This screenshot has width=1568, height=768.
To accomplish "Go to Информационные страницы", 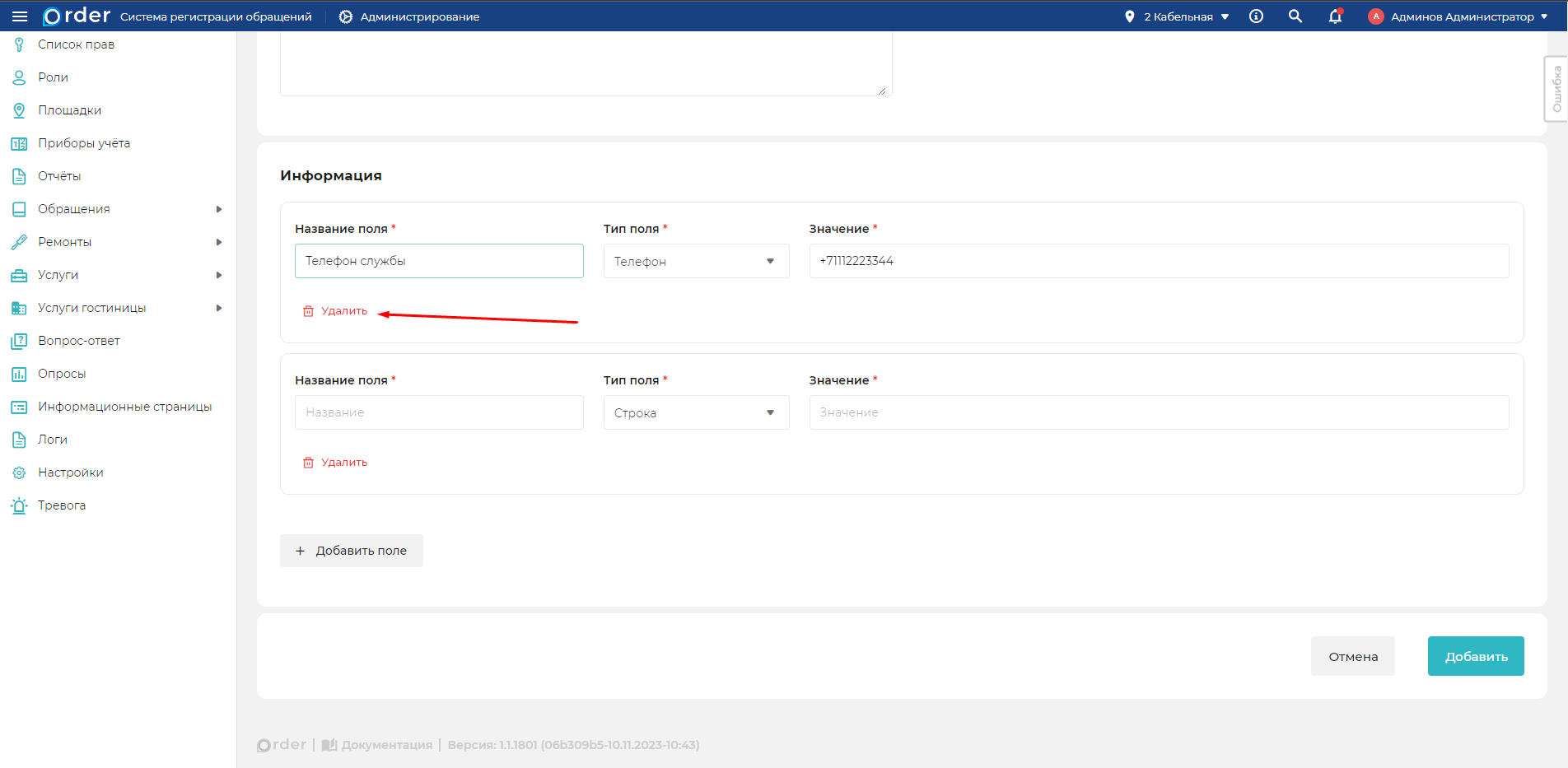I will pos(124,407).
